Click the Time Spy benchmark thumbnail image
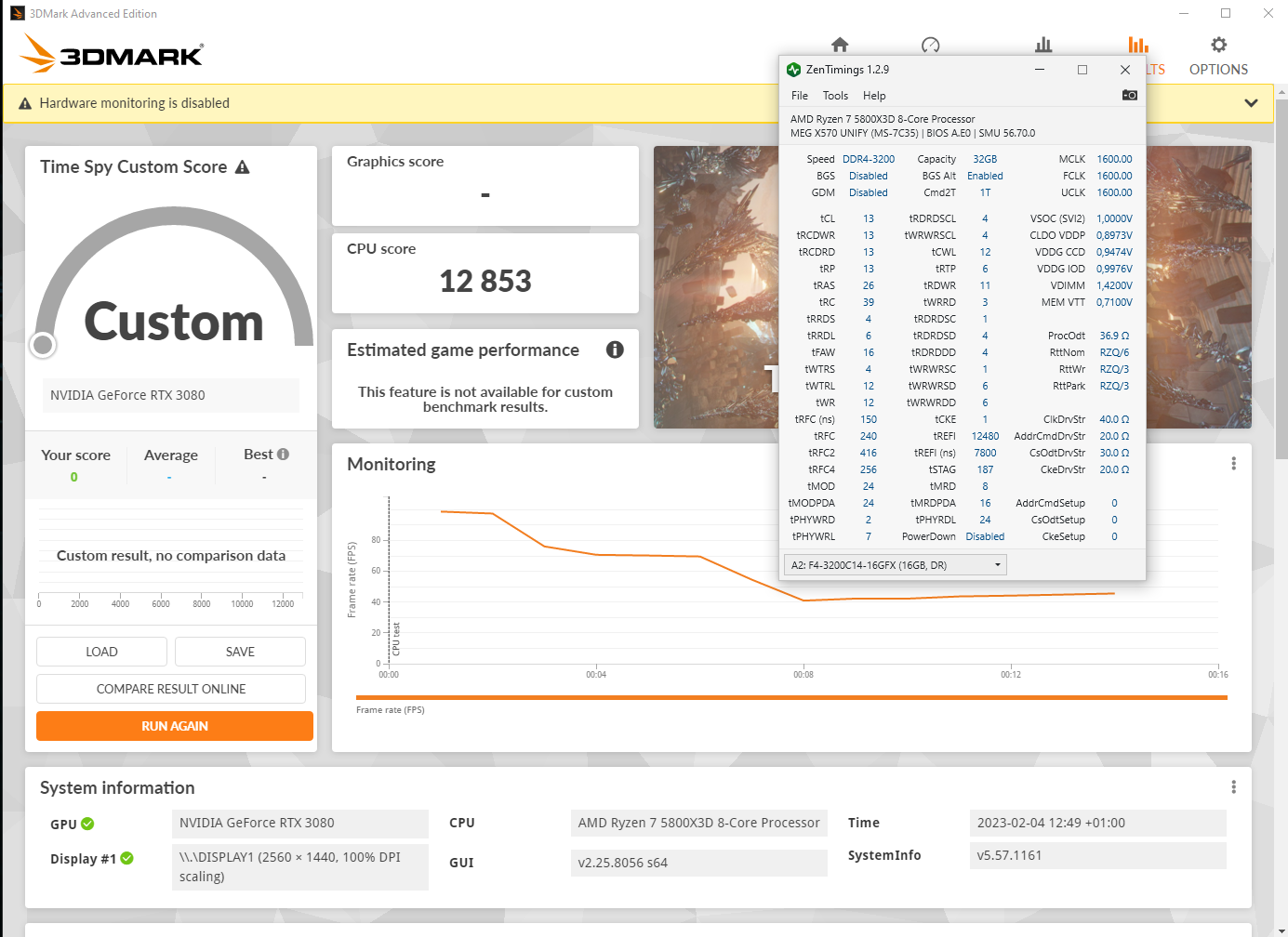 coord(716,287)
